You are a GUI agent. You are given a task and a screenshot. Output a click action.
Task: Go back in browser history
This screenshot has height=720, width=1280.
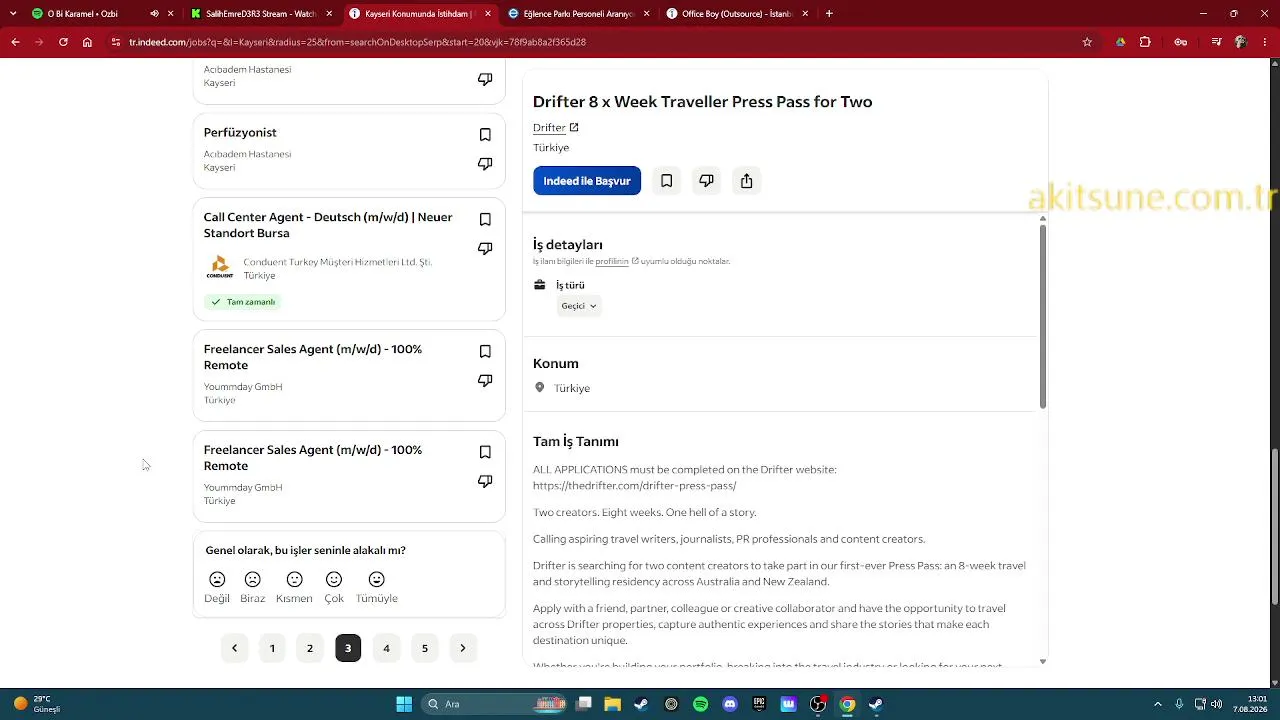15,42
